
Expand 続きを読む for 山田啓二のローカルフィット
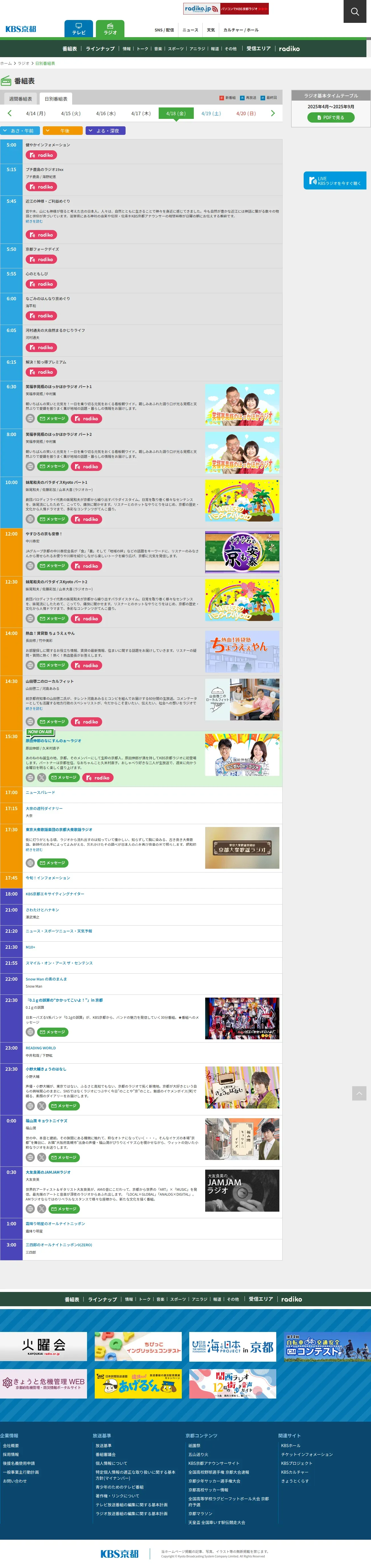(x=34, y=708)
